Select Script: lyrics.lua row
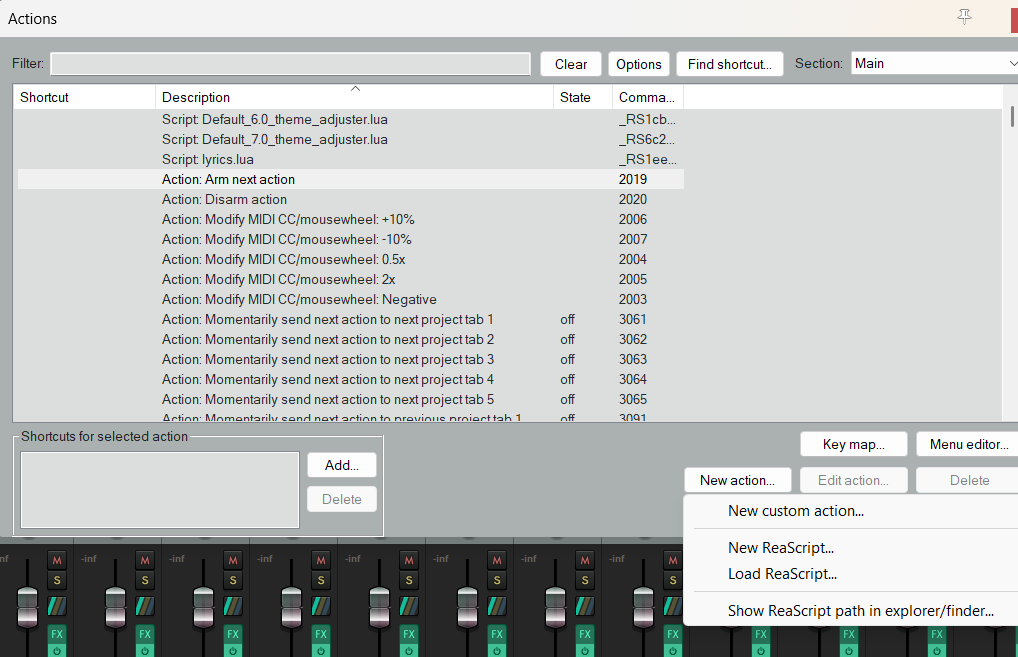Screen dimensions: 1018x657 tap(351, 160)
